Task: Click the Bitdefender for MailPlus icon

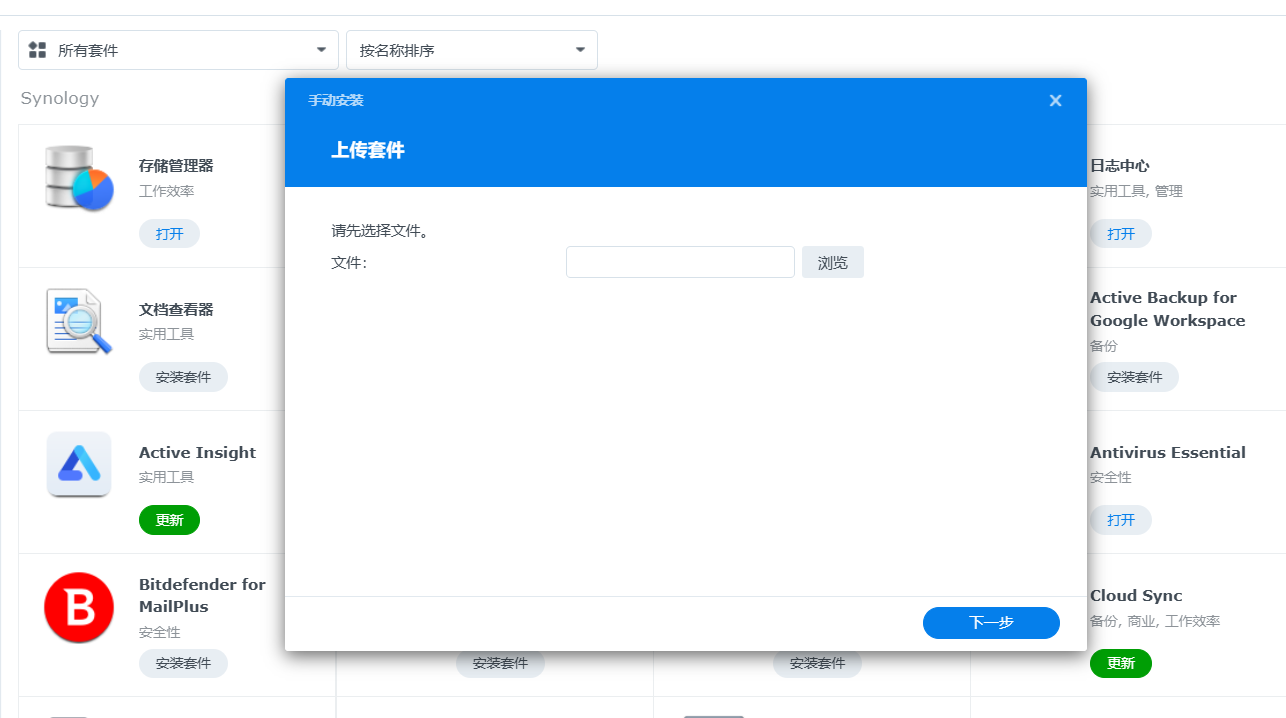Action: [x=79, y=607]
